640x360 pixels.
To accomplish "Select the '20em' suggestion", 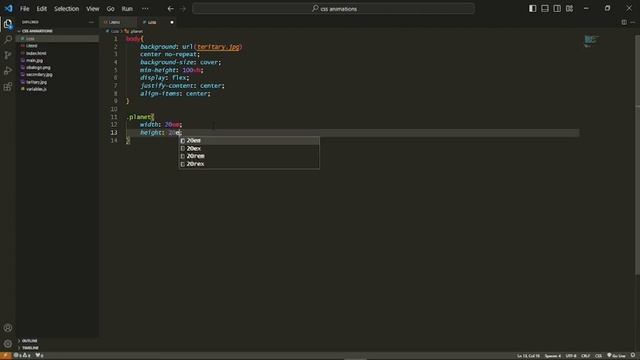I will 249,140.
